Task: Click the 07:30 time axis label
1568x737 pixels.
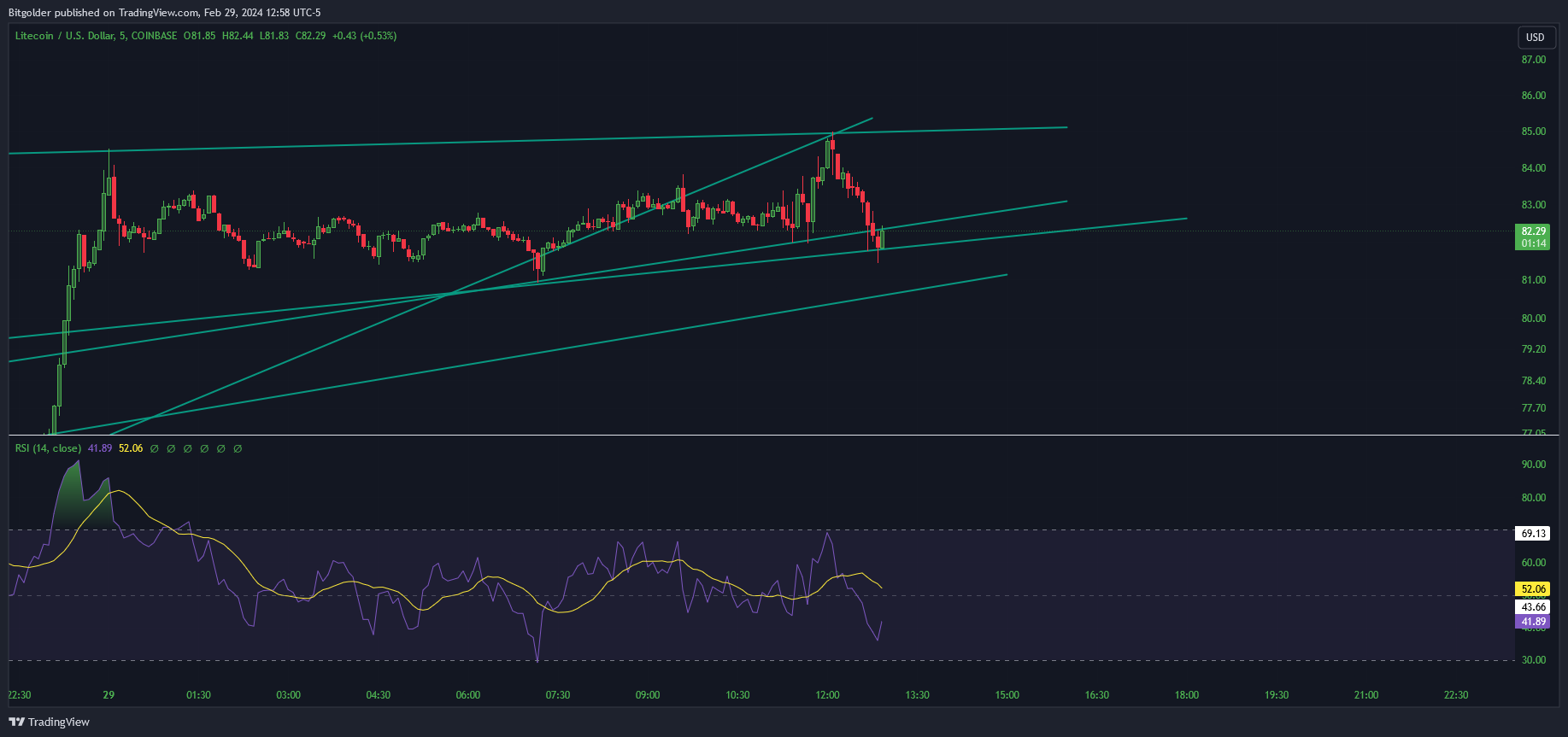Action: pyautogui.click(x=558, y=695)
